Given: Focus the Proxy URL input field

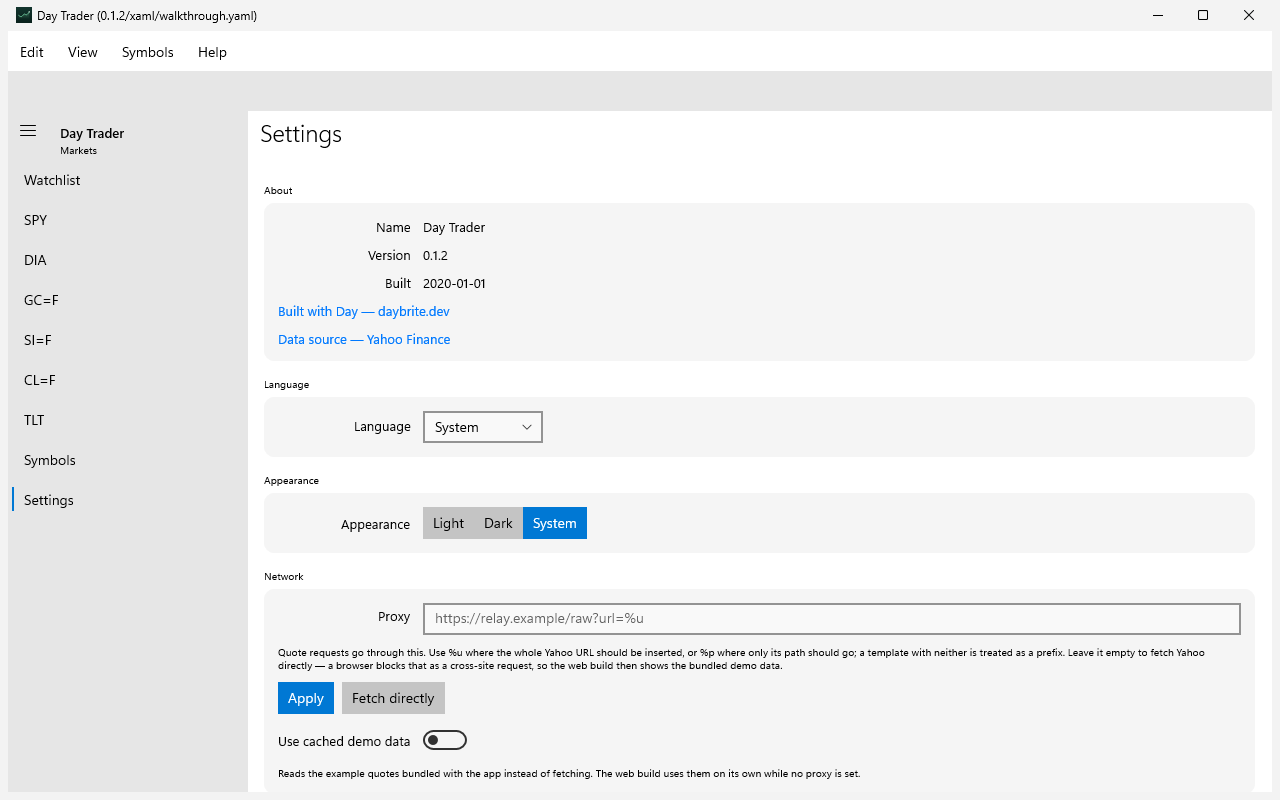Looking at the screenshot, I should pyautogui.click(x=832, y=618).
